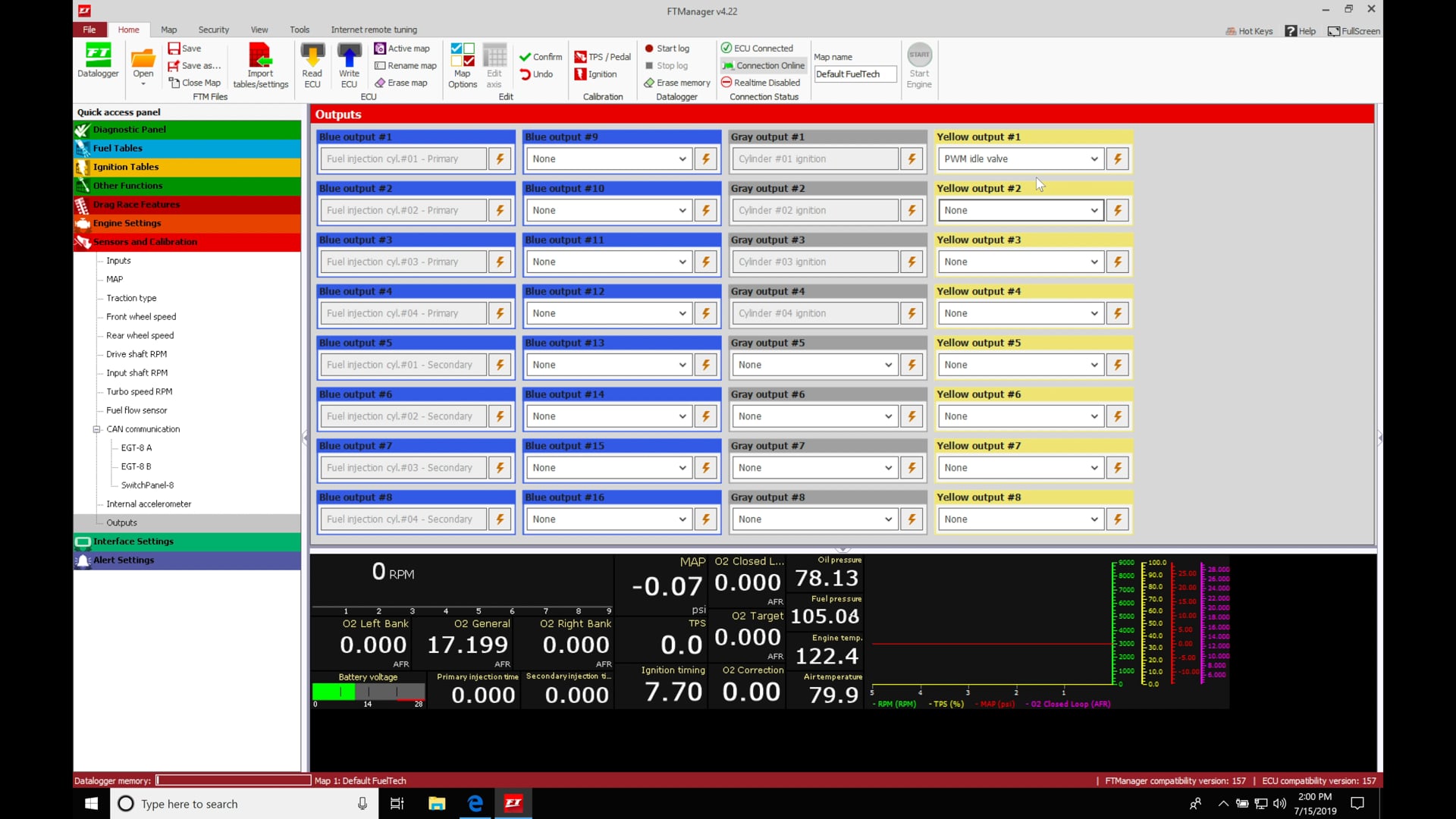This screenshot has height=819, width=1456.
Task: Click the Read ECU icon
Action: (x=312, y=63)
